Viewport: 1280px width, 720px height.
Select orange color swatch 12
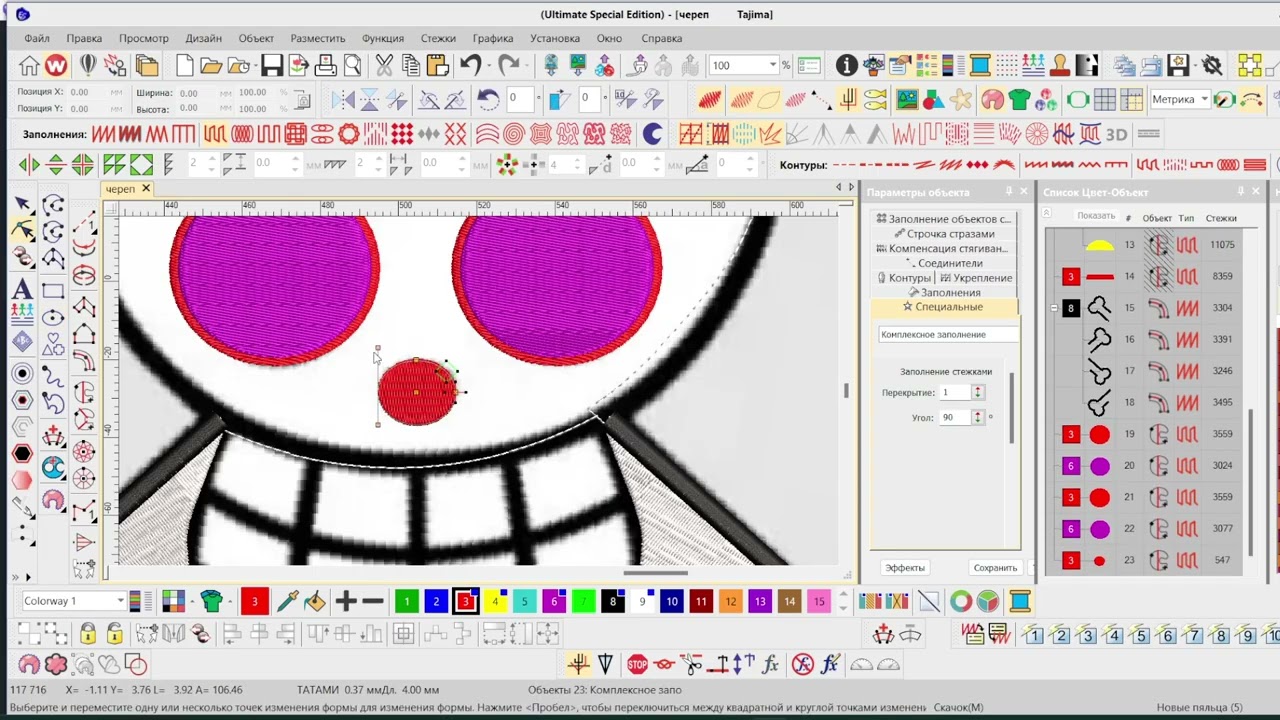click(x=731, y=601)
